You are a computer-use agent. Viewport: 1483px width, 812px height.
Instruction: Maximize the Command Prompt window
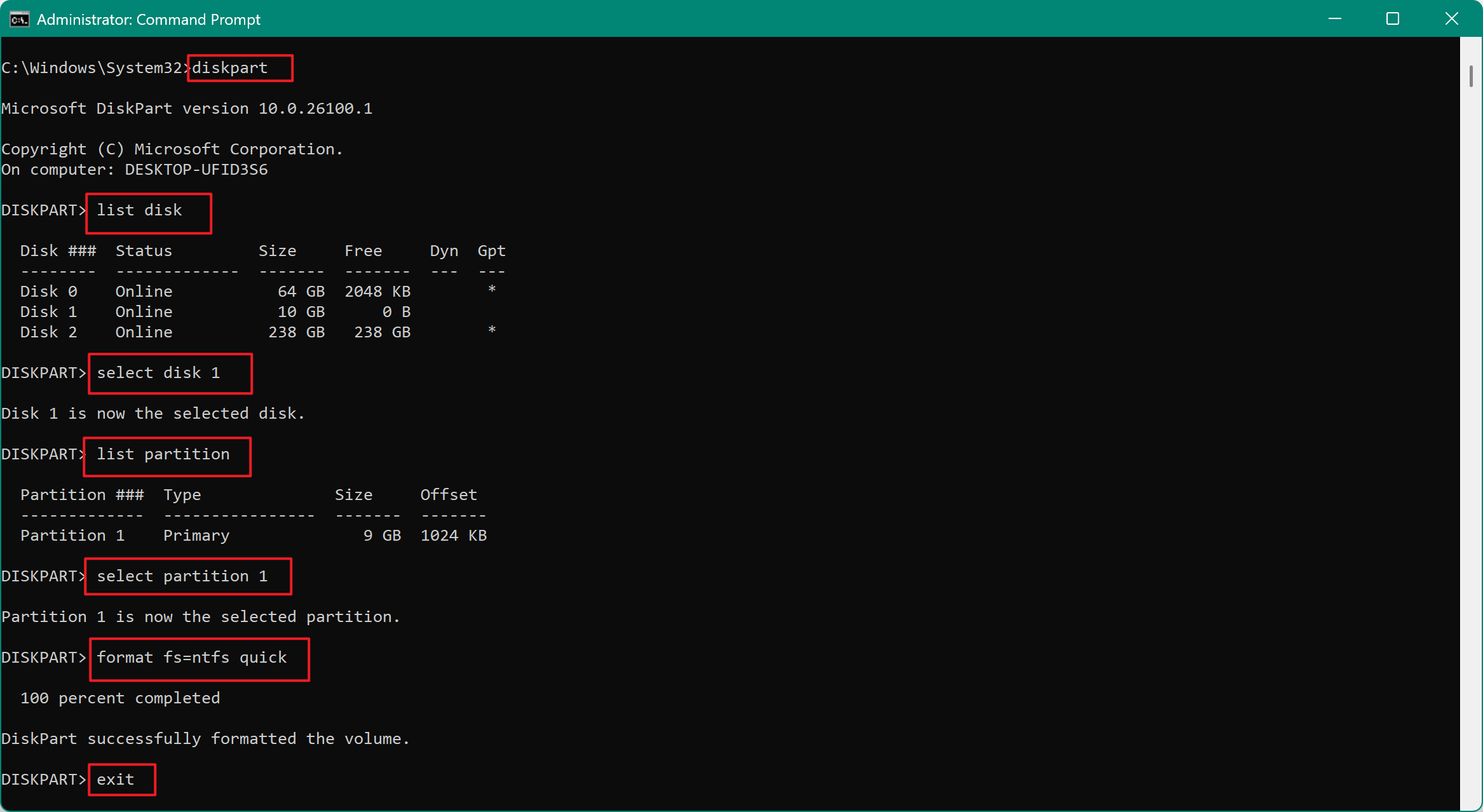click(x=1392, y=19)
